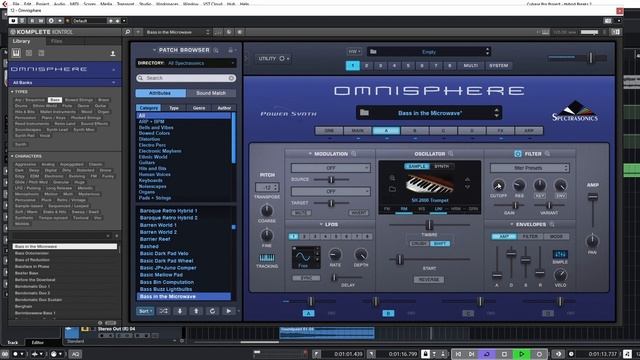
Task: Click the Komplete Kontrol library view icon
Action: click(16, 53)
